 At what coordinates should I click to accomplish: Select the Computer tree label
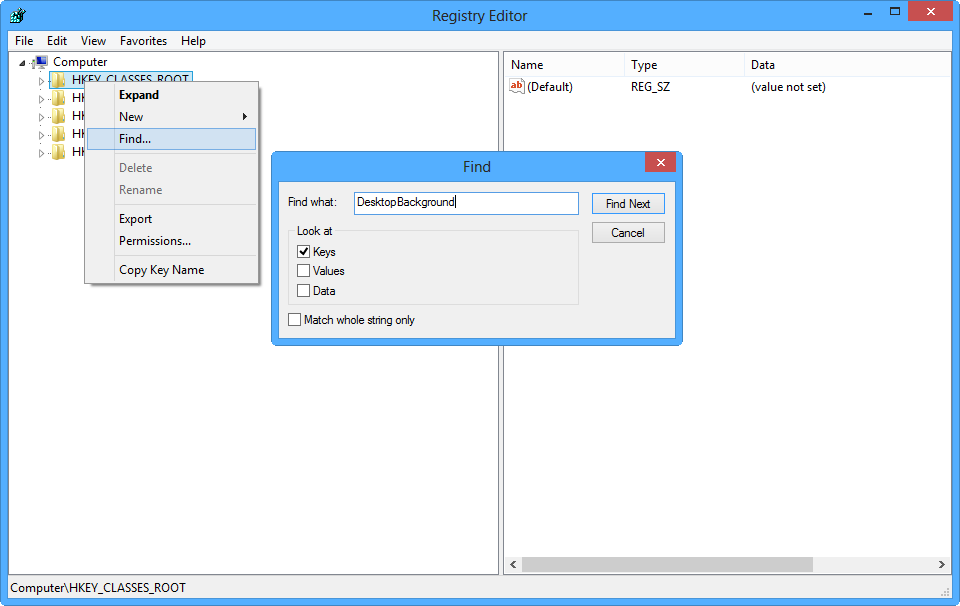click(80, 62)
